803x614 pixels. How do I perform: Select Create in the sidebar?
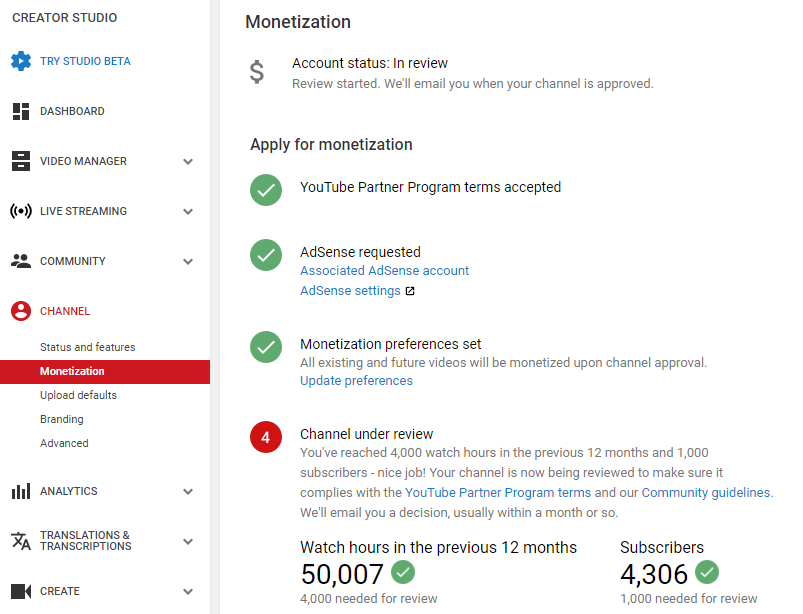point(60,591)
